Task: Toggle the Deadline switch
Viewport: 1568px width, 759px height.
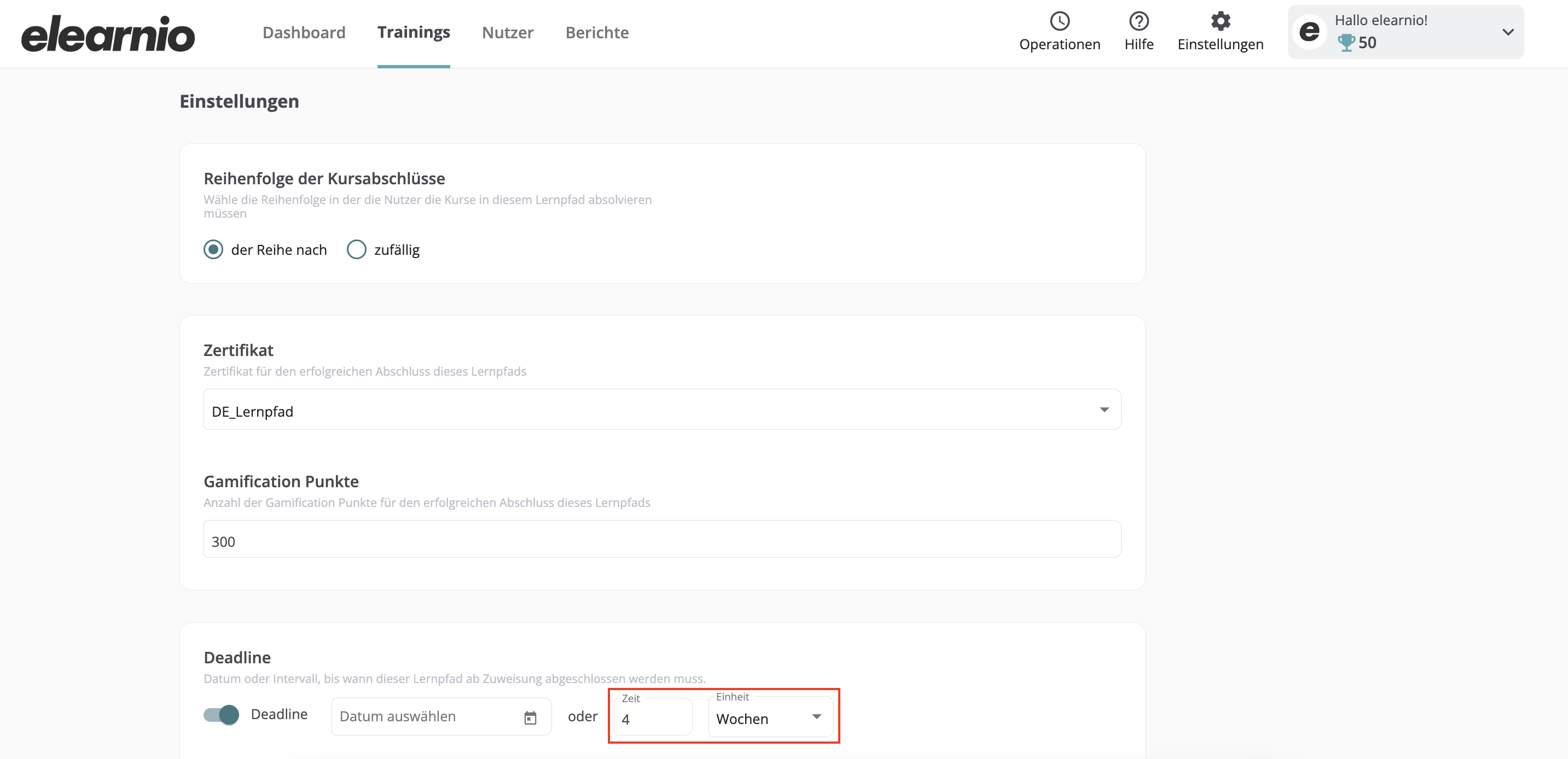Action: (222, 715)
